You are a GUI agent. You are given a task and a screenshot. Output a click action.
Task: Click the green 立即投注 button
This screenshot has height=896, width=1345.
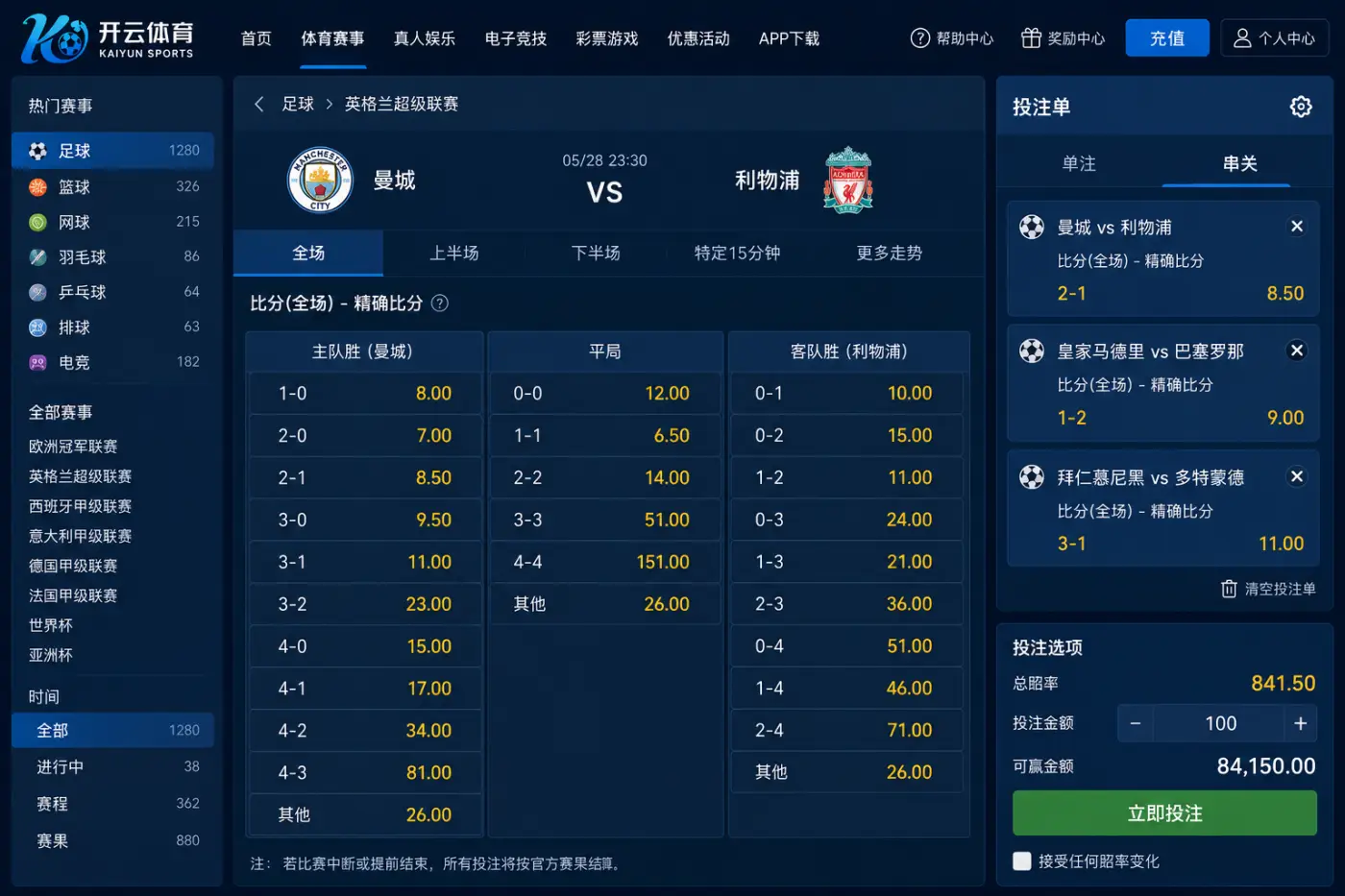pyautogui.click(x=1164, y=813)
